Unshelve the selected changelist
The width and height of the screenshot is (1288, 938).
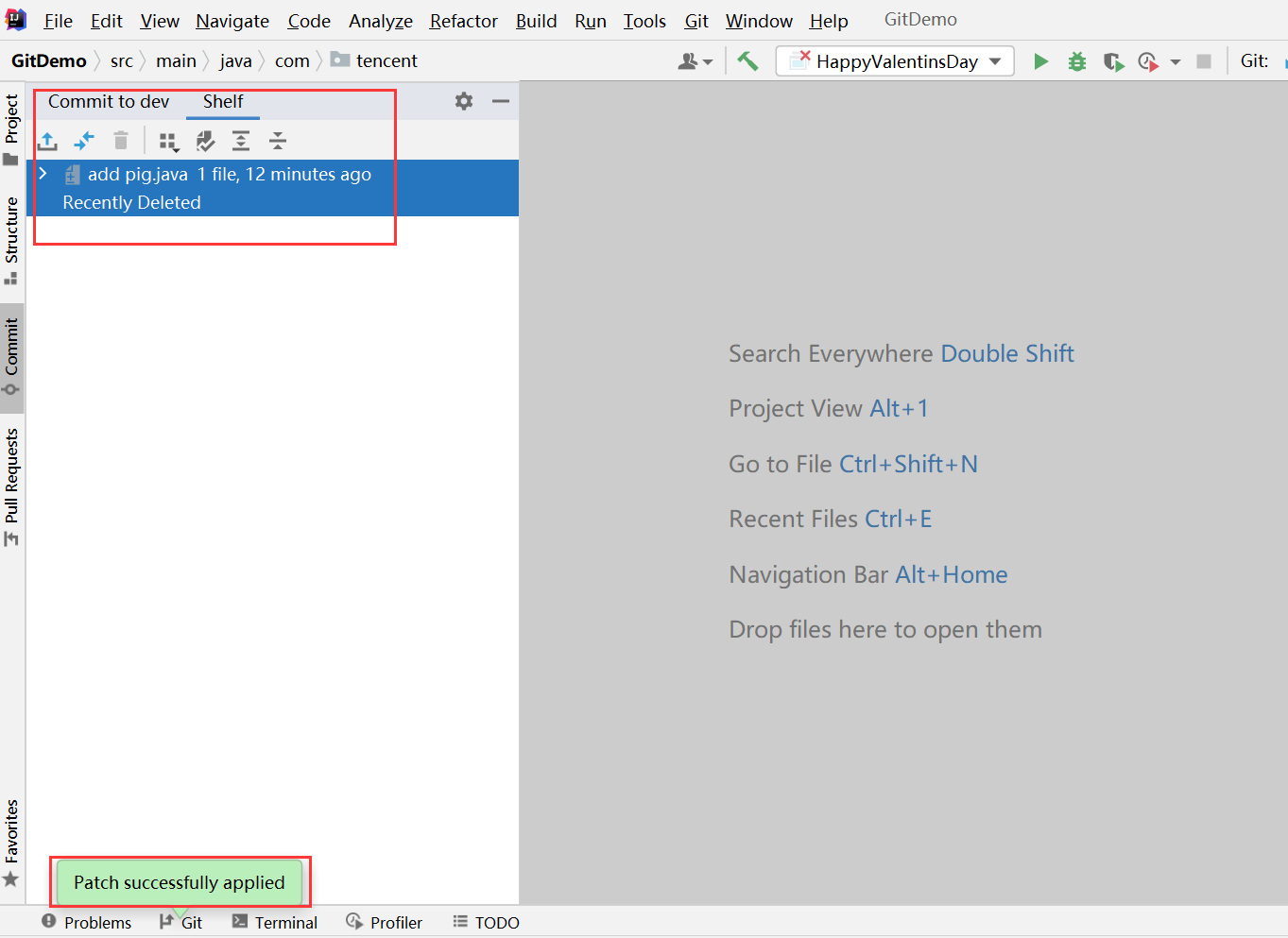coord(47,140)
